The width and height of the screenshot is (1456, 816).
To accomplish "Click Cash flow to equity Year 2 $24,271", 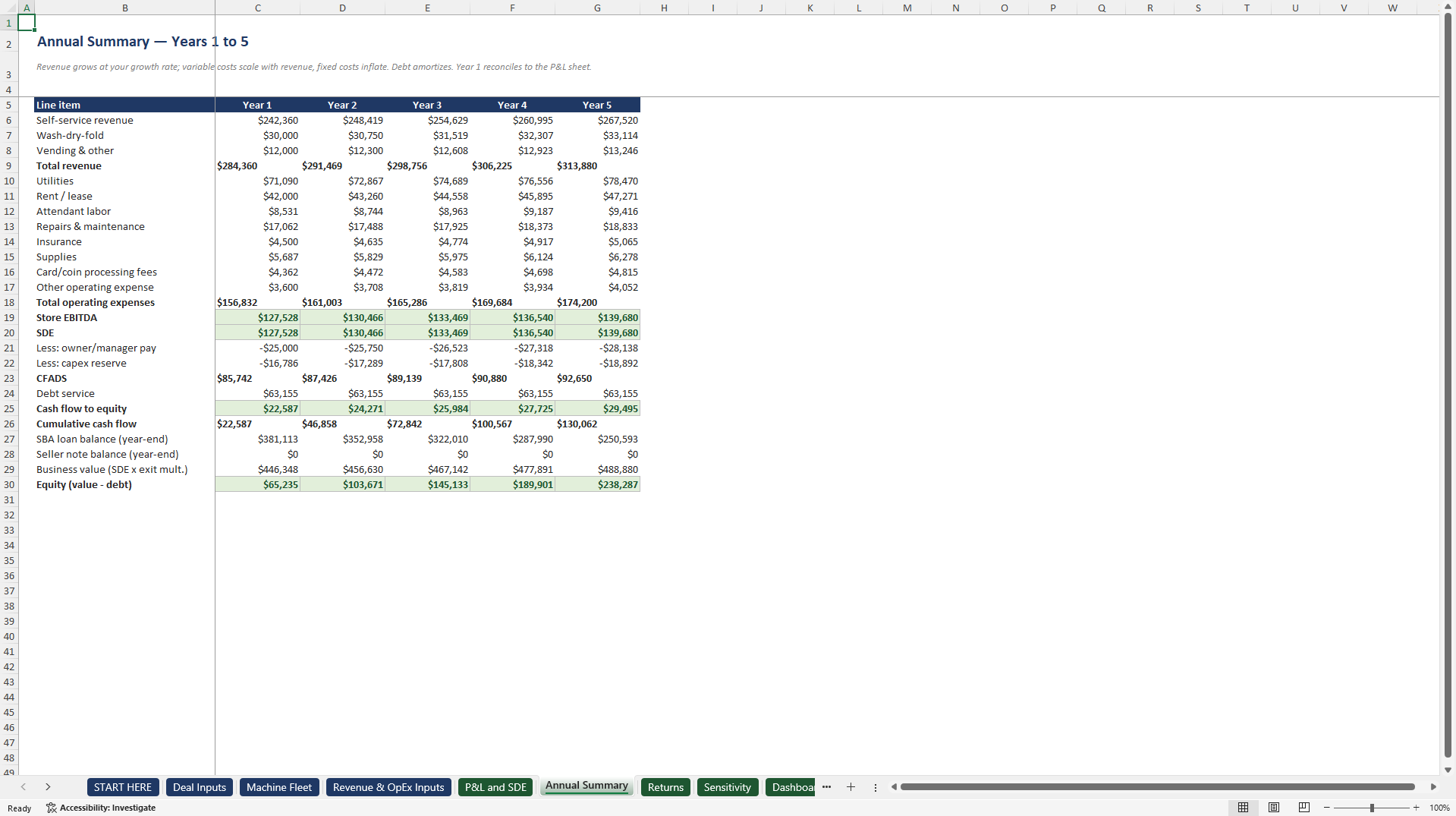I will 343,408.
